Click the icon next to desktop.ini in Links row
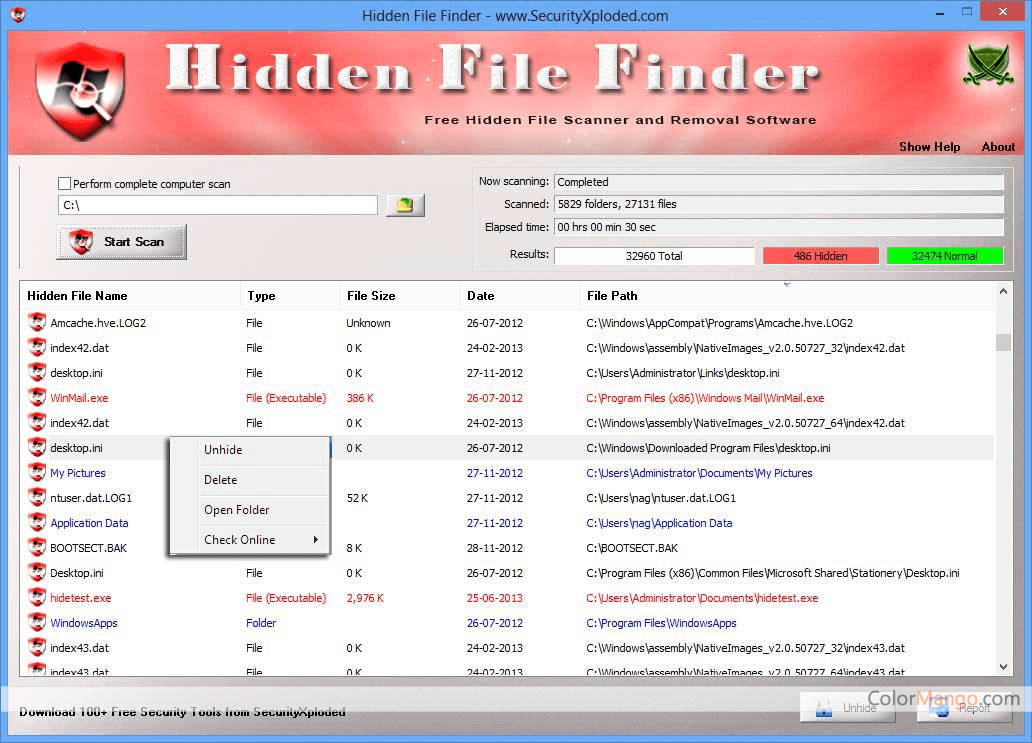The image size is (1032, 743). click(x=37, y=372)
